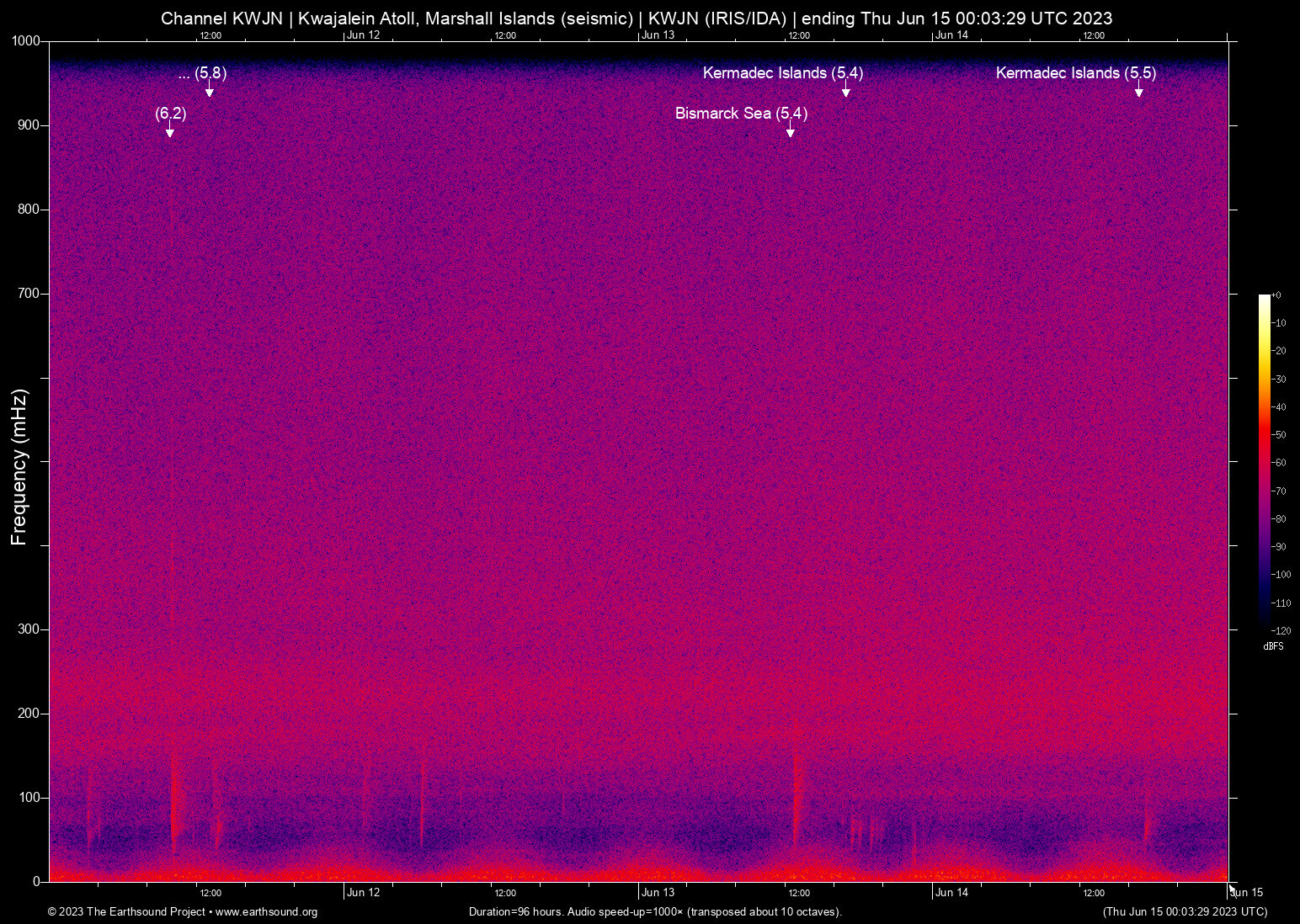The image size is (1300, 924).
Task: Click the dBFS color scale bar
Action: 1264,461
